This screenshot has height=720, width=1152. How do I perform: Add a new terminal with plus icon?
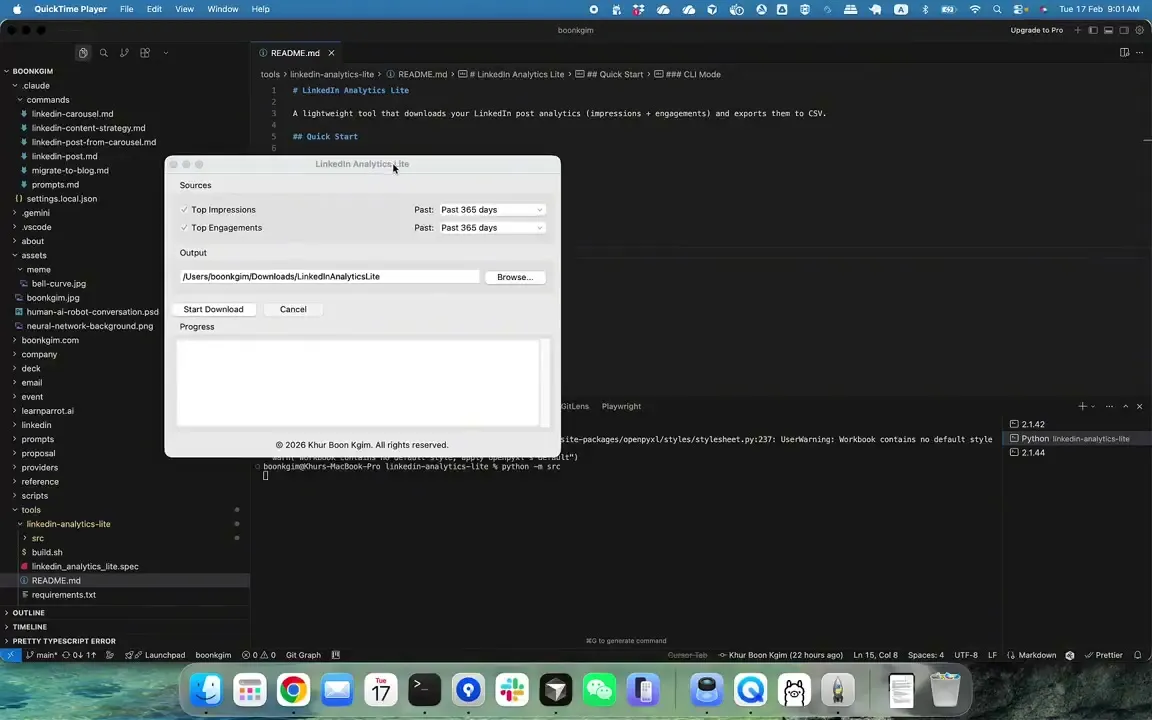pos(1082,406)
